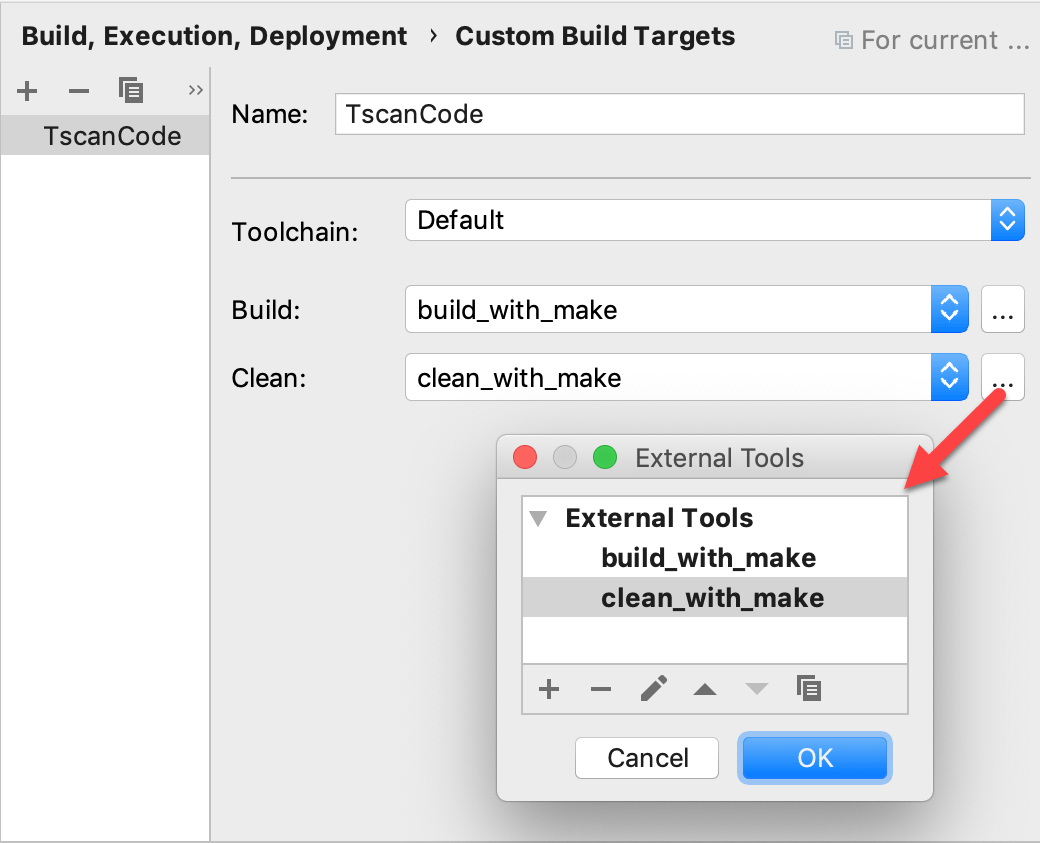Select build_with_make in the tools list
The image size is (1040, 843).
(709, 558)
